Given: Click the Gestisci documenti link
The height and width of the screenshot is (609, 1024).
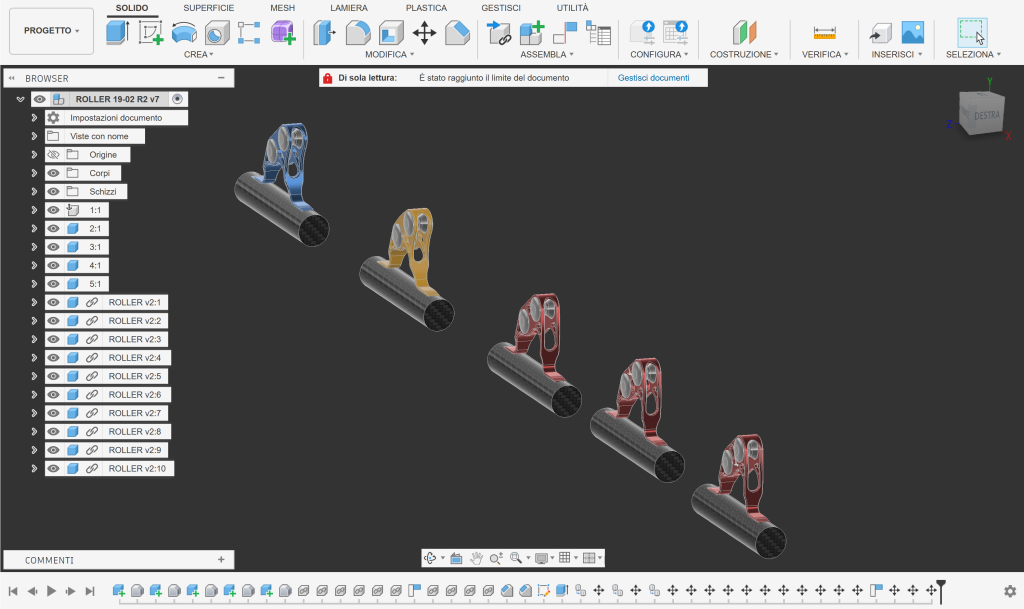Looking at the screenshot, I should coord(655,77).
